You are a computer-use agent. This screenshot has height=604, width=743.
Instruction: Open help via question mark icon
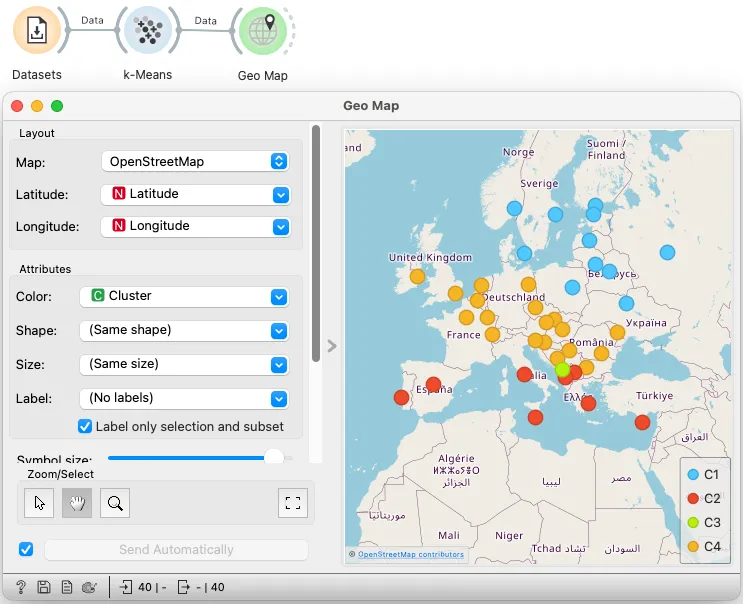pyautogui.click(x=21, y=587)
